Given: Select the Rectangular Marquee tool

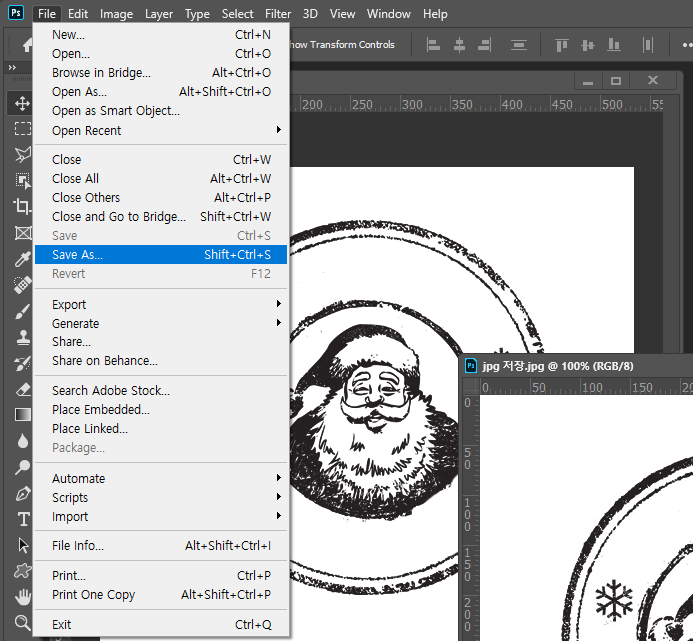Looking at the screenshot, I should 22,129.
